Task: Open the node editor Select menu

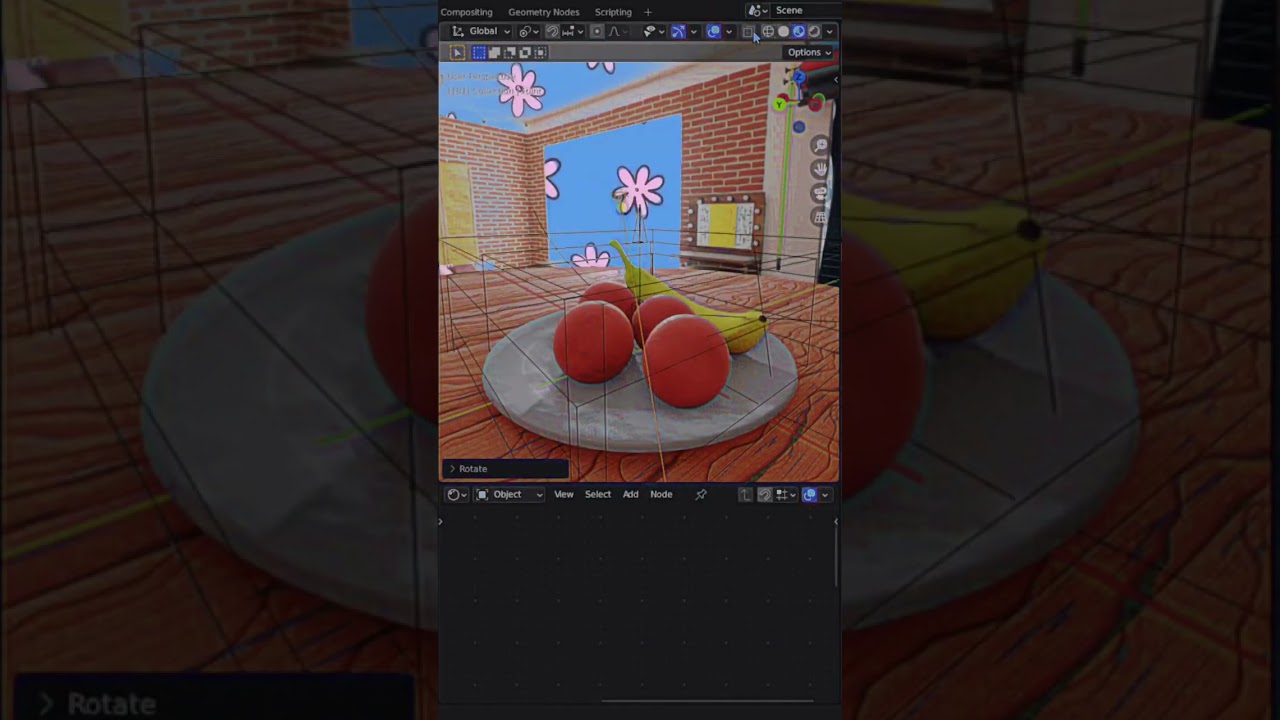Action: [x=598, y=494]
